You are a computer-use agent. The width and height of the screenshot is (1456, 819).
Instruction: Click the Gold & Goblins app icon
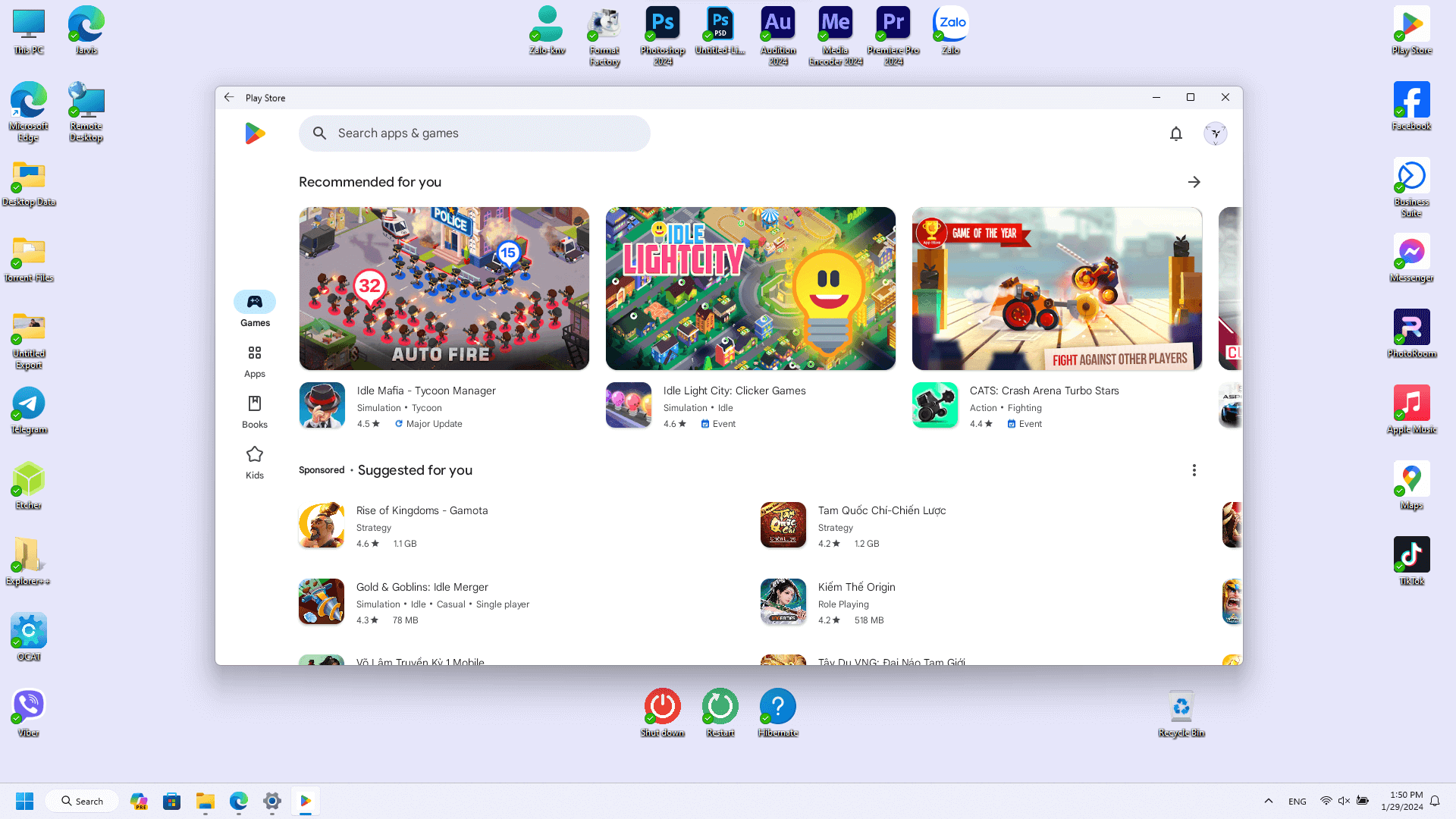(322, 601)
